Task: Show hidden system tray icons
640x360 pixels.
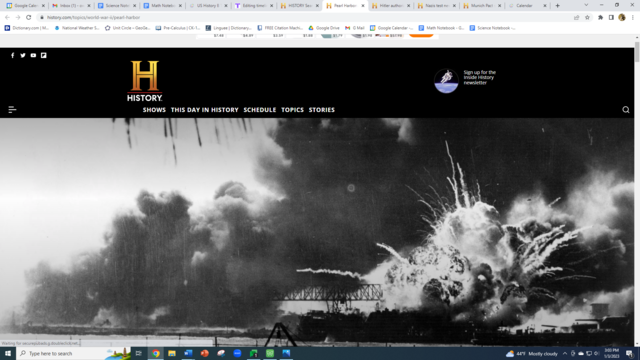Action: 565,353
